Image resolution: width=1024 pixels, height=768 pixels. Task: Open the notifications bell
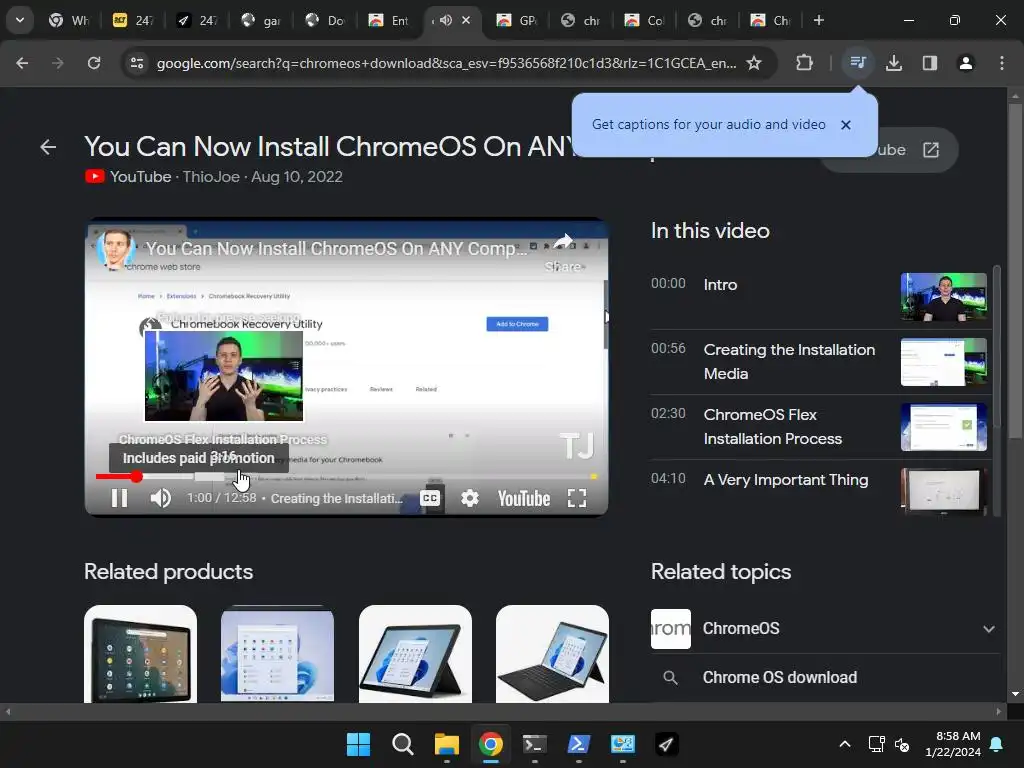coord(997,744)
